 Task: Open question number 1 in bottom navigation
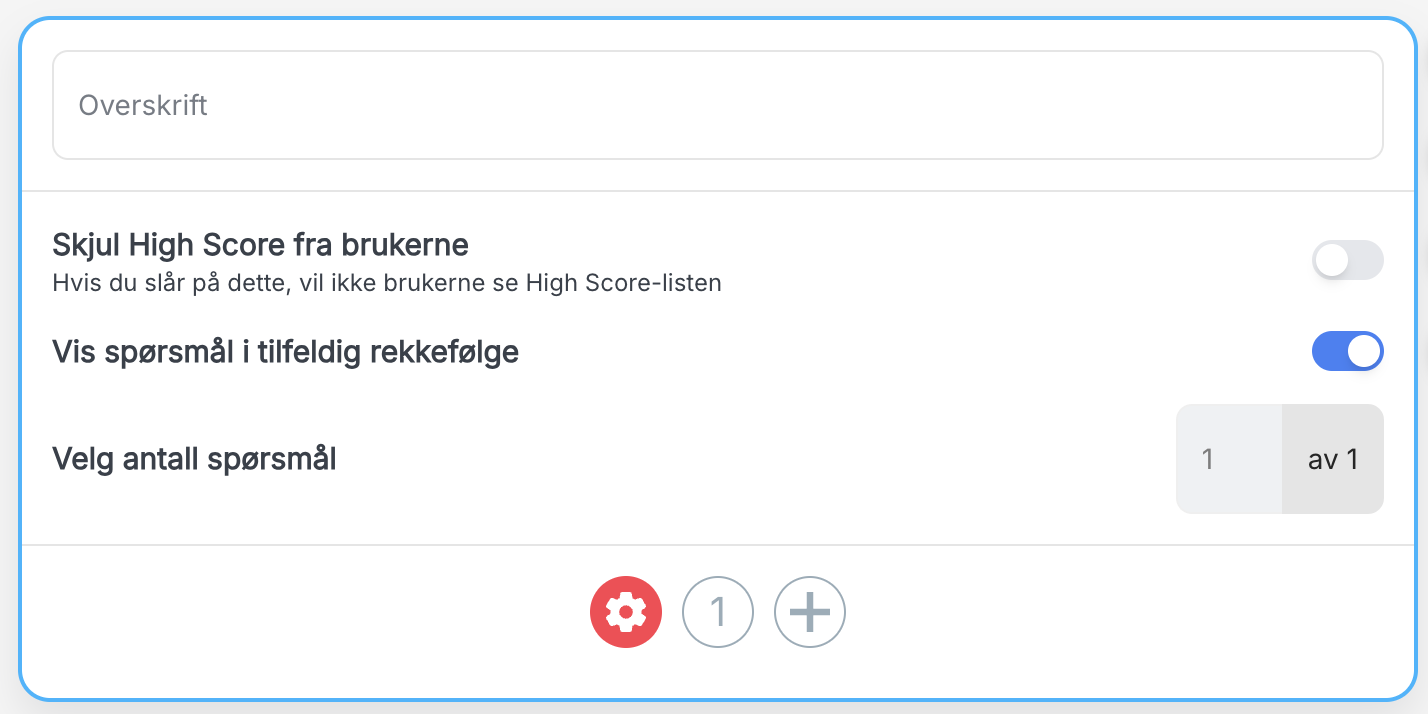click(x=718, y=612)
